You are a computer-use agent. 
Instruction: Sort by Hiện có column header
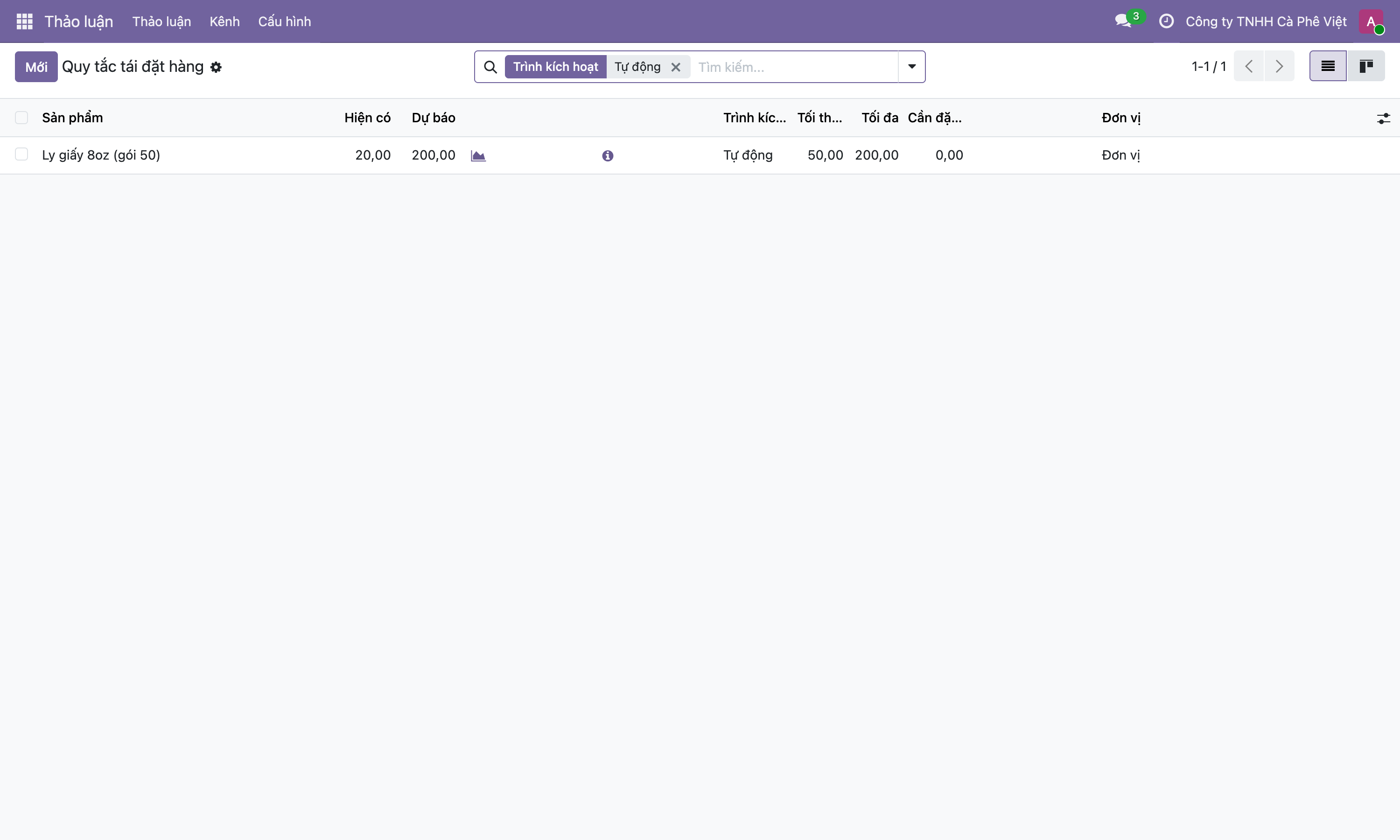pos(367,118)
